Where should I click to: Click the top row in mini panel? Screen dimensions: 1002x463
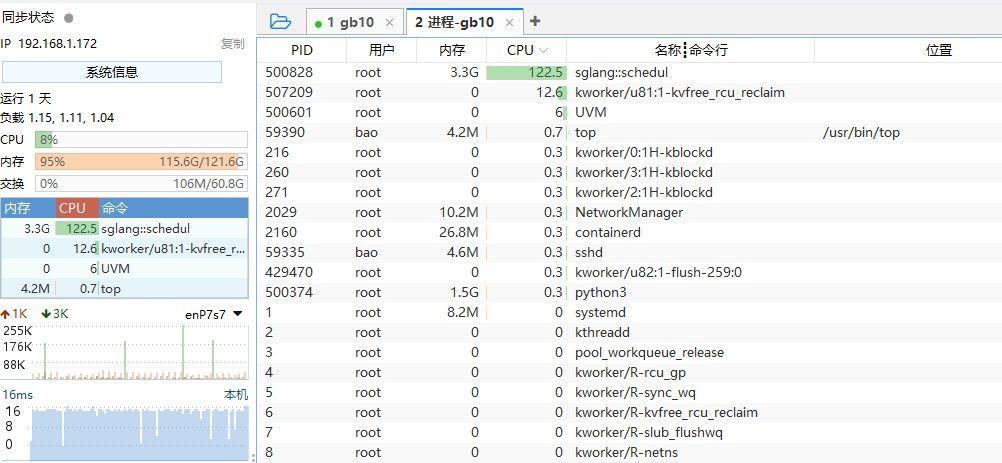point(125,289)
